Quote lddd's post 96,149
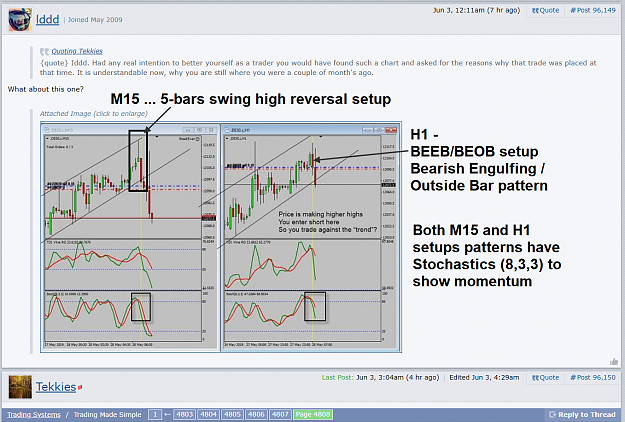This screenshot has width=625, height=422. [545, 10]
